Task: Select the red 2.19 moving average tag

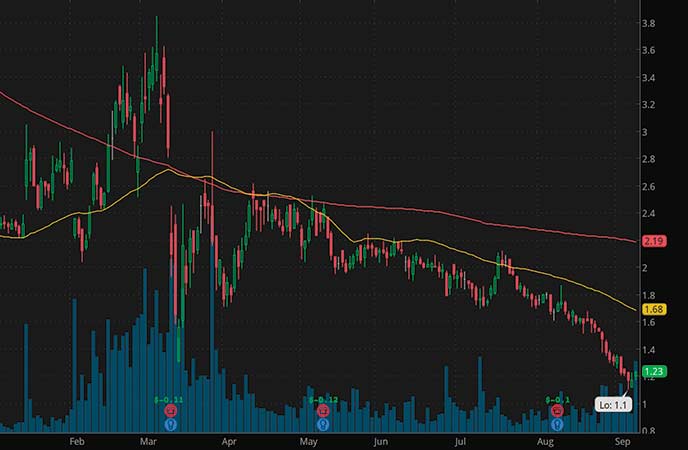Action: click(655, 241)
